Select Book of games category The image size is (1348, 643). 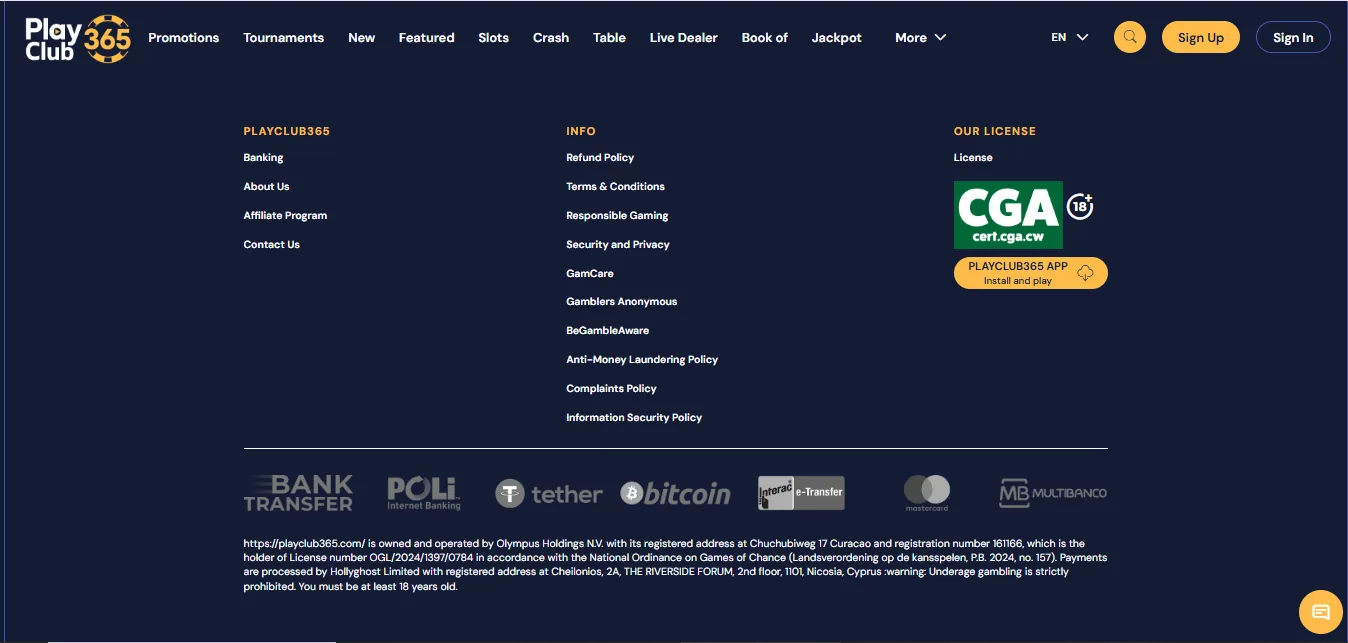pyautogui.click(x=765, y=38)
